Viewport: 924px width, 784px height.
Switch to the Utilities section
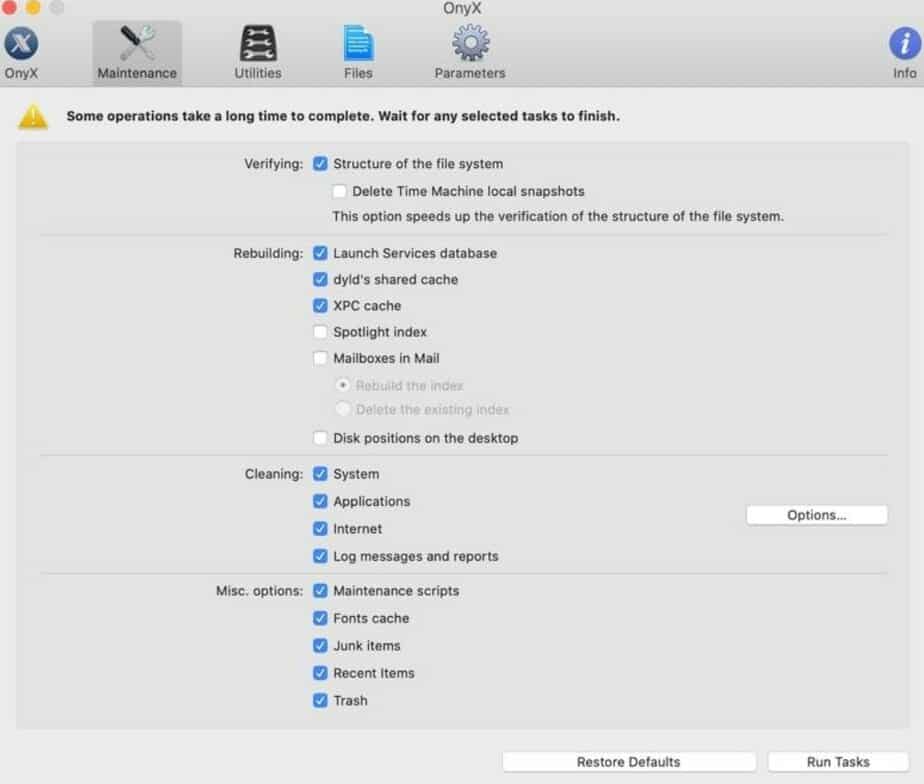coord(257,45)
